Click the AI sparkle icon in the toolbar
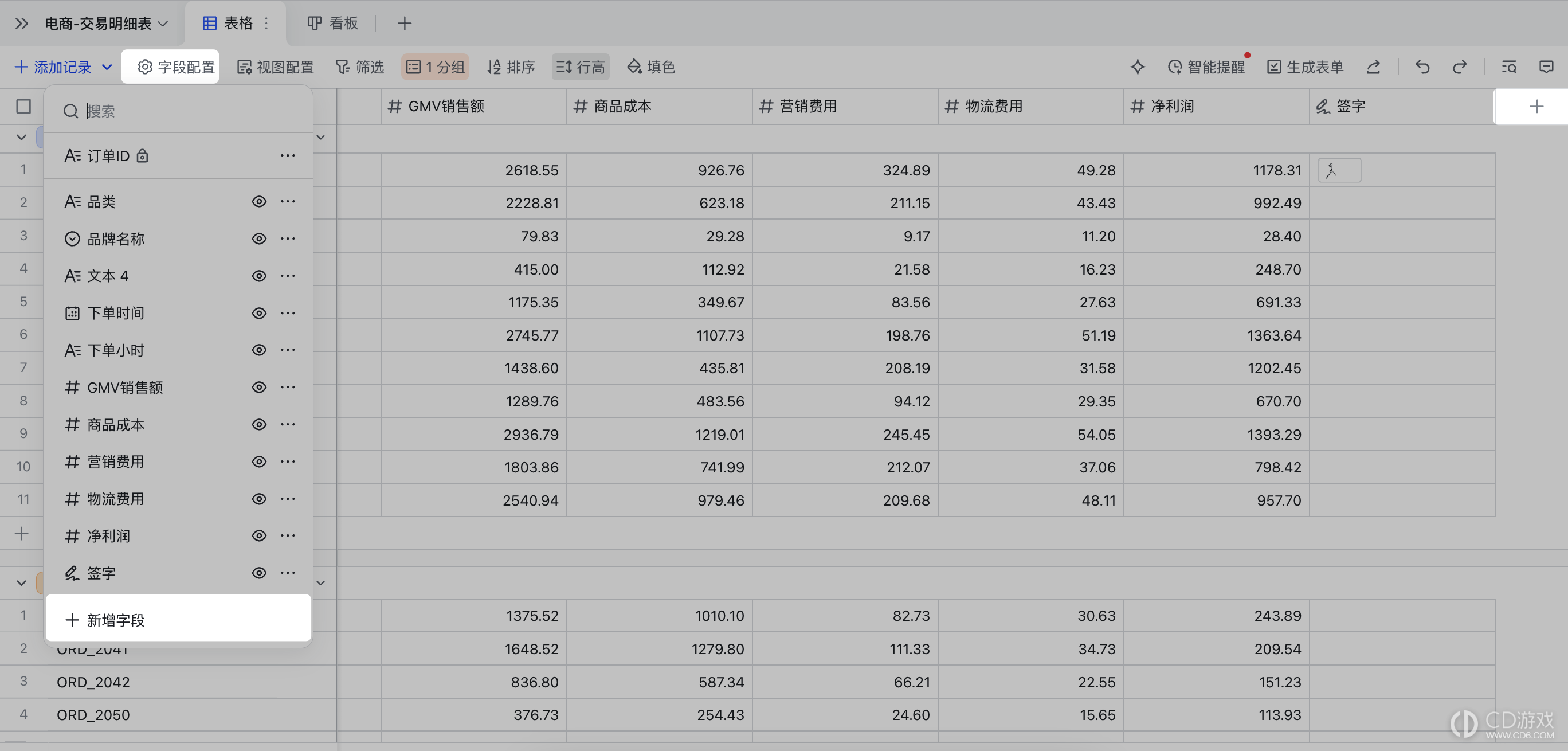 point(1137,67)
